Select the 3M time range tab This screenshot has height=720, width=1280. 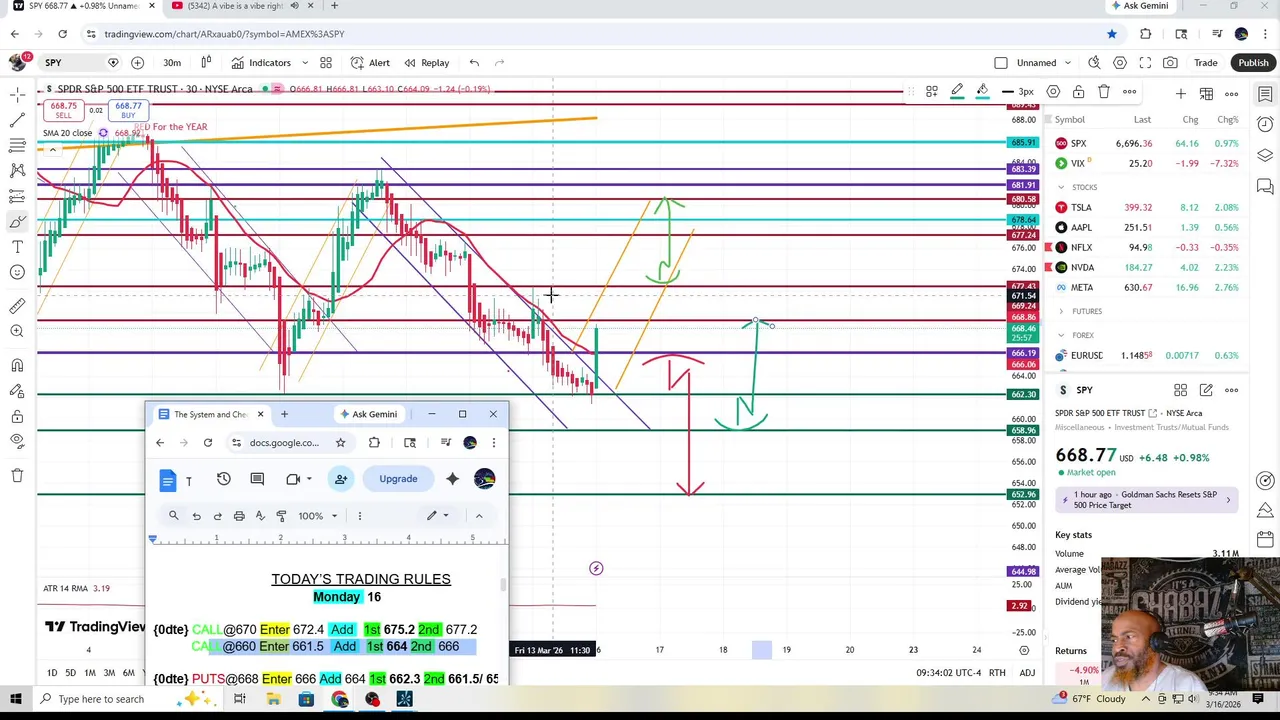pyautogui.click(x=109, y=673)
